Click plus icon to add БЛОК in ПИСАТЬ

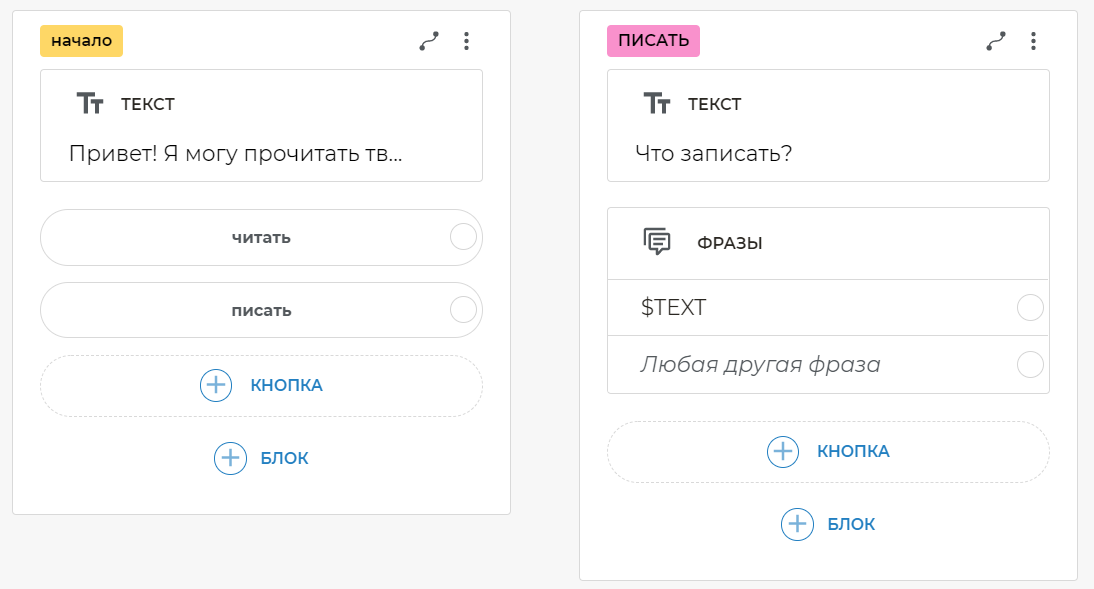tap(797, 524)
